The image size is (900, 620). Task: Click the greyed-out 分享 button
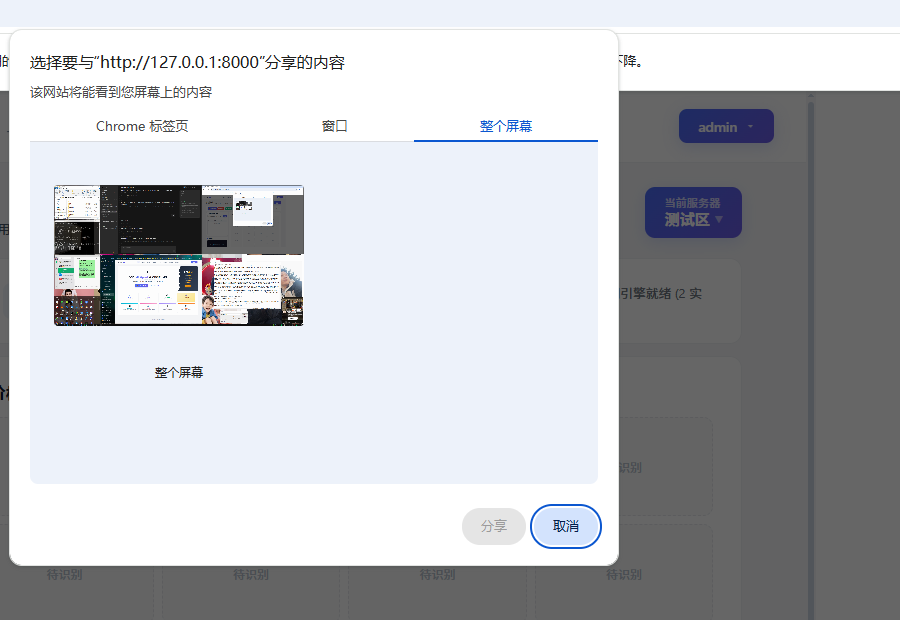(494, 526)
